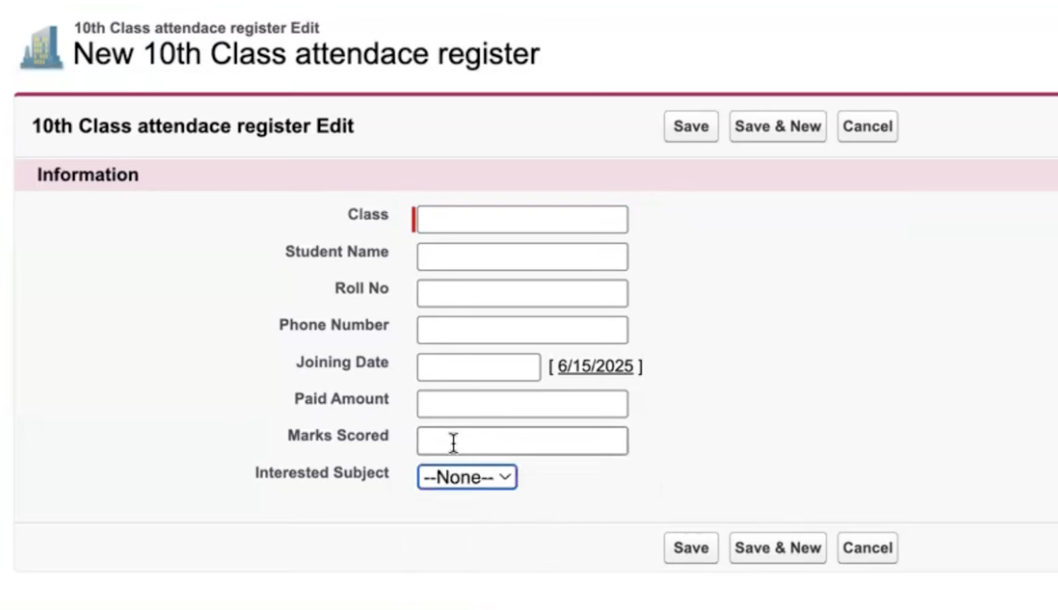
Task: Click the Interested Subject label
Action: [322, 473]
